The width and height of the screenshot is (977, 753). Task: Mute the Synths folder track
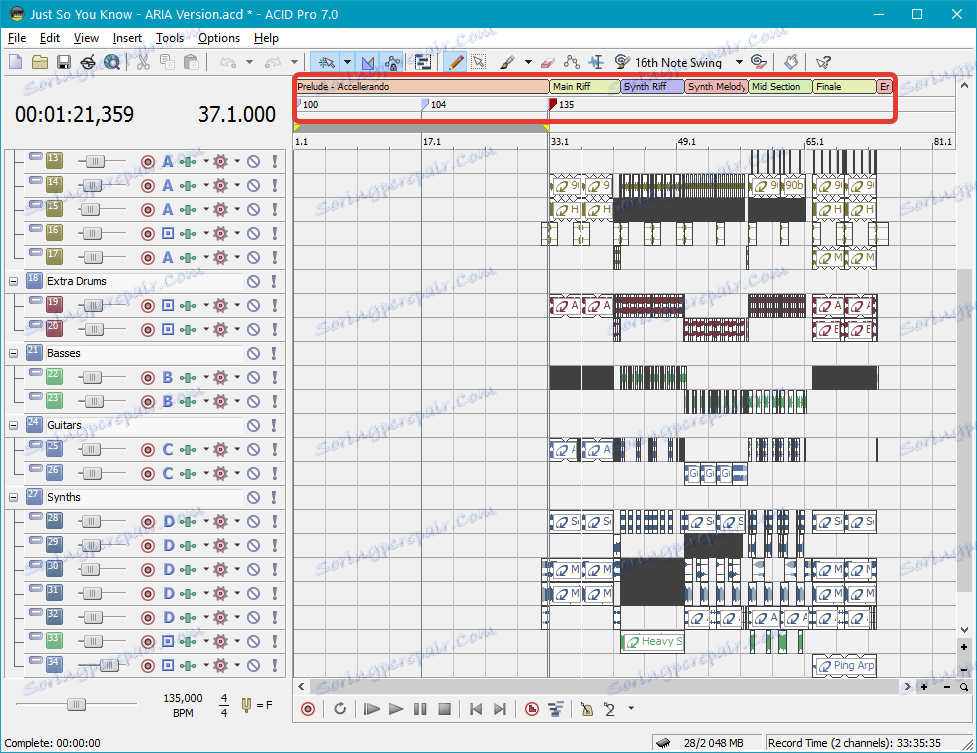[253, 497]
